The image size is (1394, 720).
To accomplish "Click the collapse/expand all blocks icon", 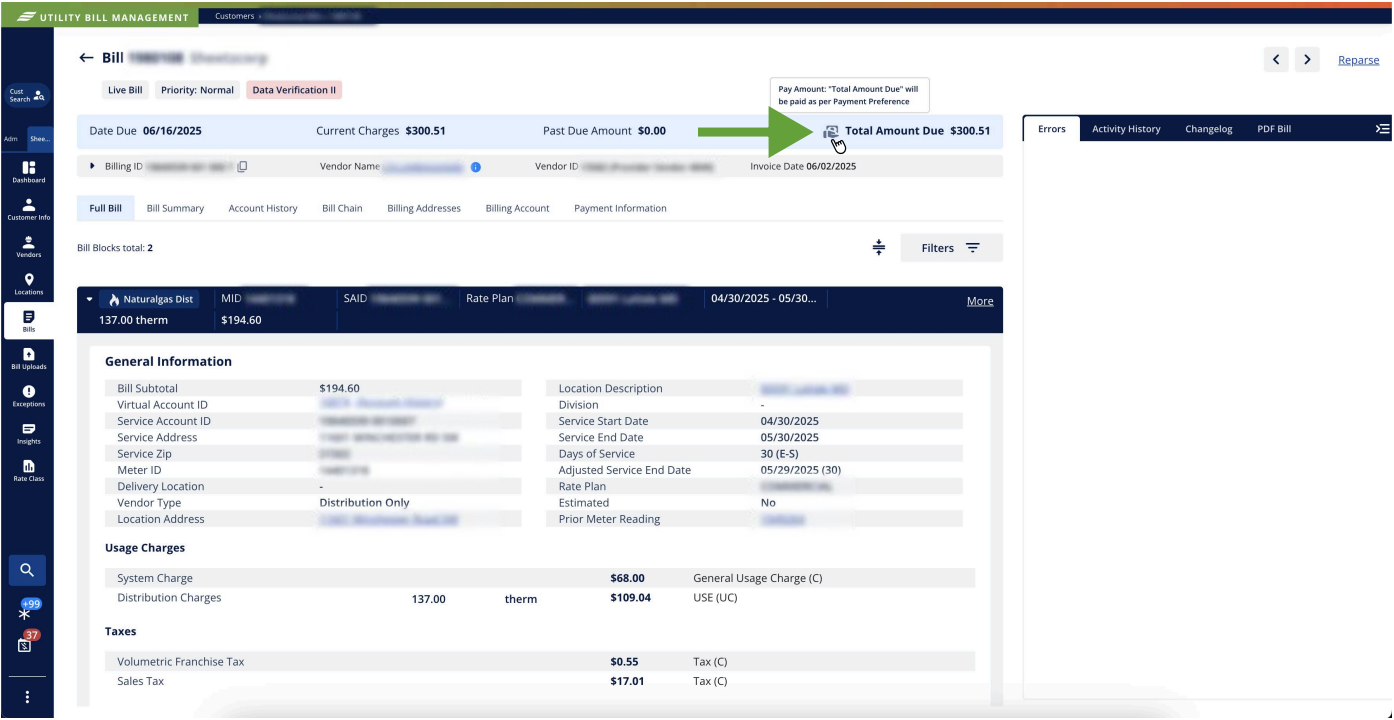I will 879,248.
